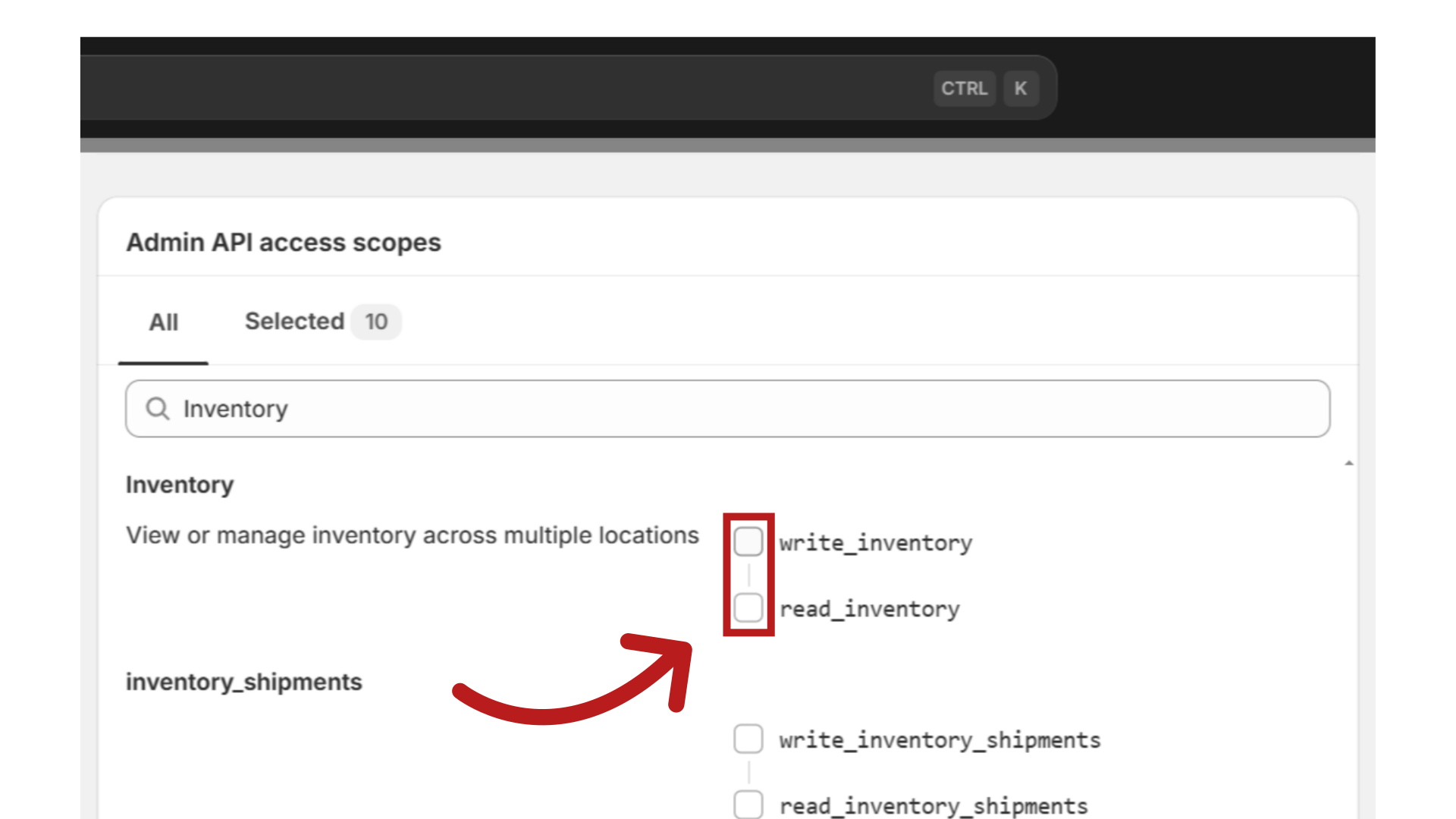Click the scroll up arrow
The height and width of the screenshot is (819, 1456).
1349,463
